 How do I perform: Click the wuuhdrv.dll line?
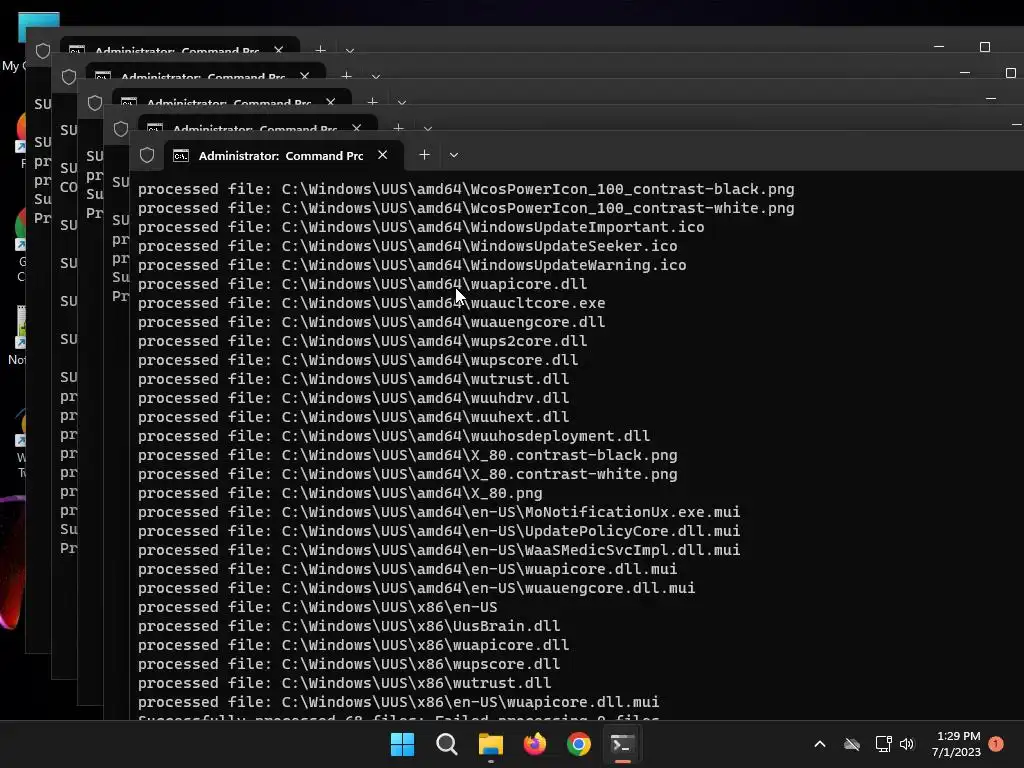point(353,398)
